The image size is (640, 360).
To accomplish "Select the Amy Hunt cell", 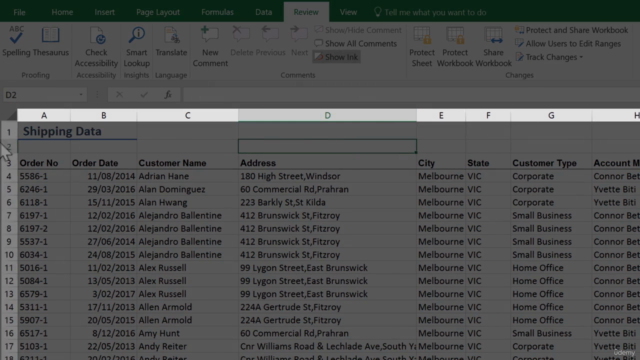I will pyautogui.click(x=187, y=333).
